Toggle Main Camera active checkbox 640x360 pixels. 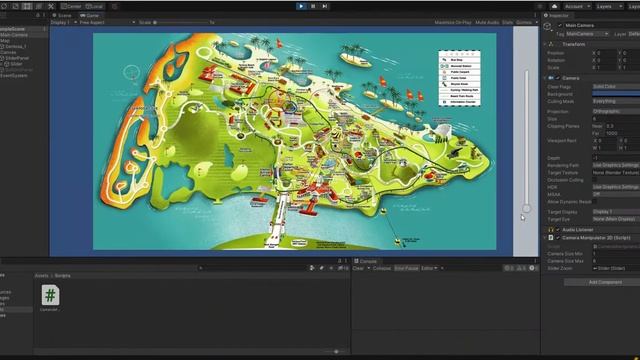(560, 25)
